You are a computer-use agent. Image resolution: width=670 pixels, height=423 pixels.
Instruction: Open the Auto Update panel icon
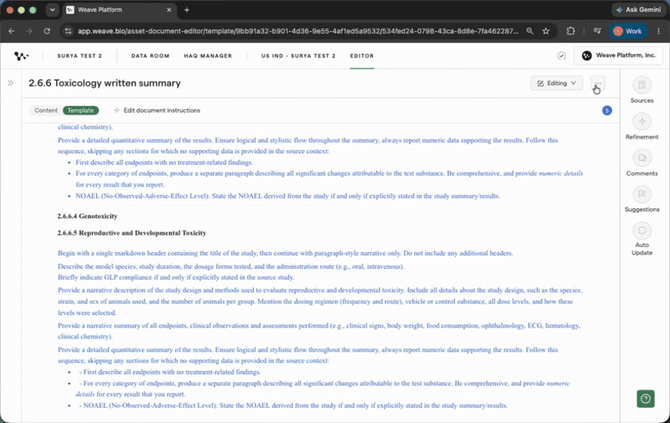(x=642, y=231)
